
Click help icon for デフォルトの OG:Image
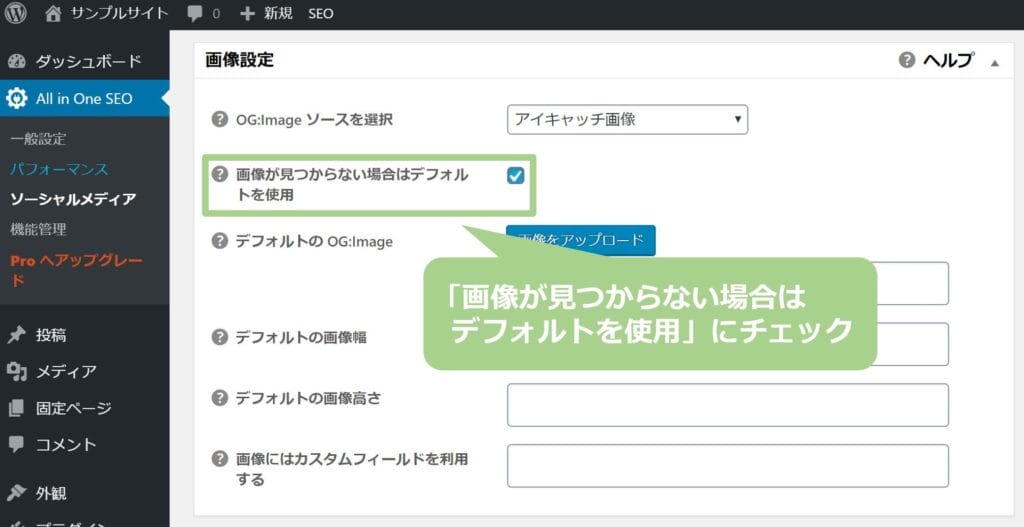[x=219, y=241]
